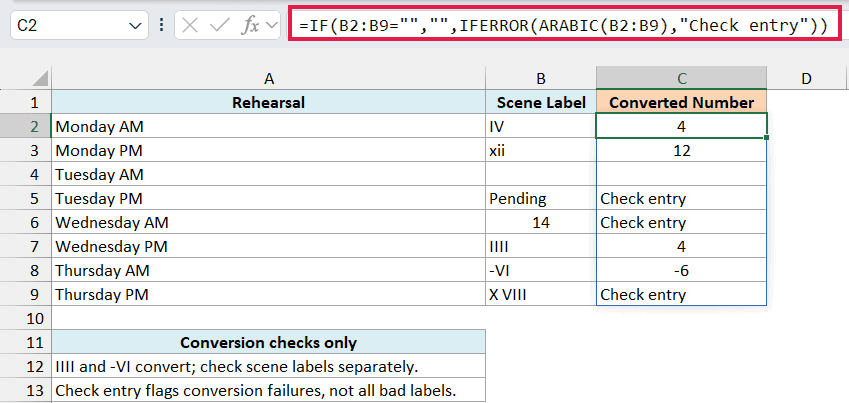Viewport: 849px width, 403px height.
Task: Expand the dropdown beside the fx icon
Action: click(272, 26)
